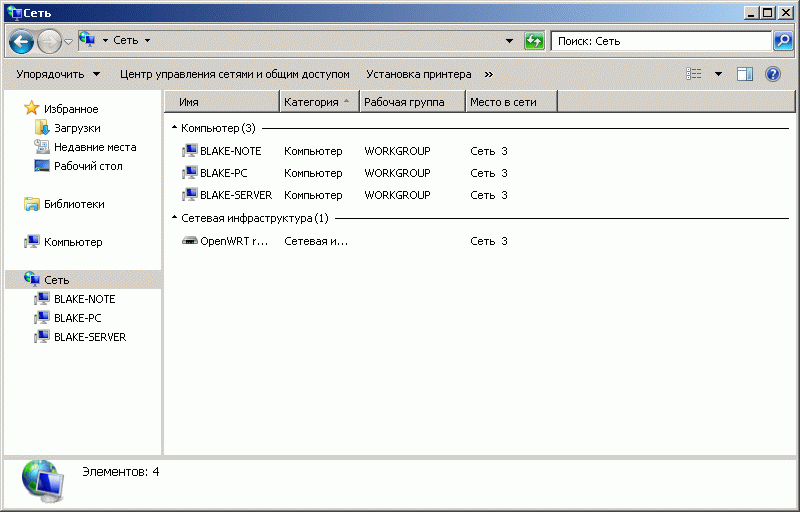Sort by the Категория column header
The height and width of the screenshot is (512, 800).
coord(319,101)
